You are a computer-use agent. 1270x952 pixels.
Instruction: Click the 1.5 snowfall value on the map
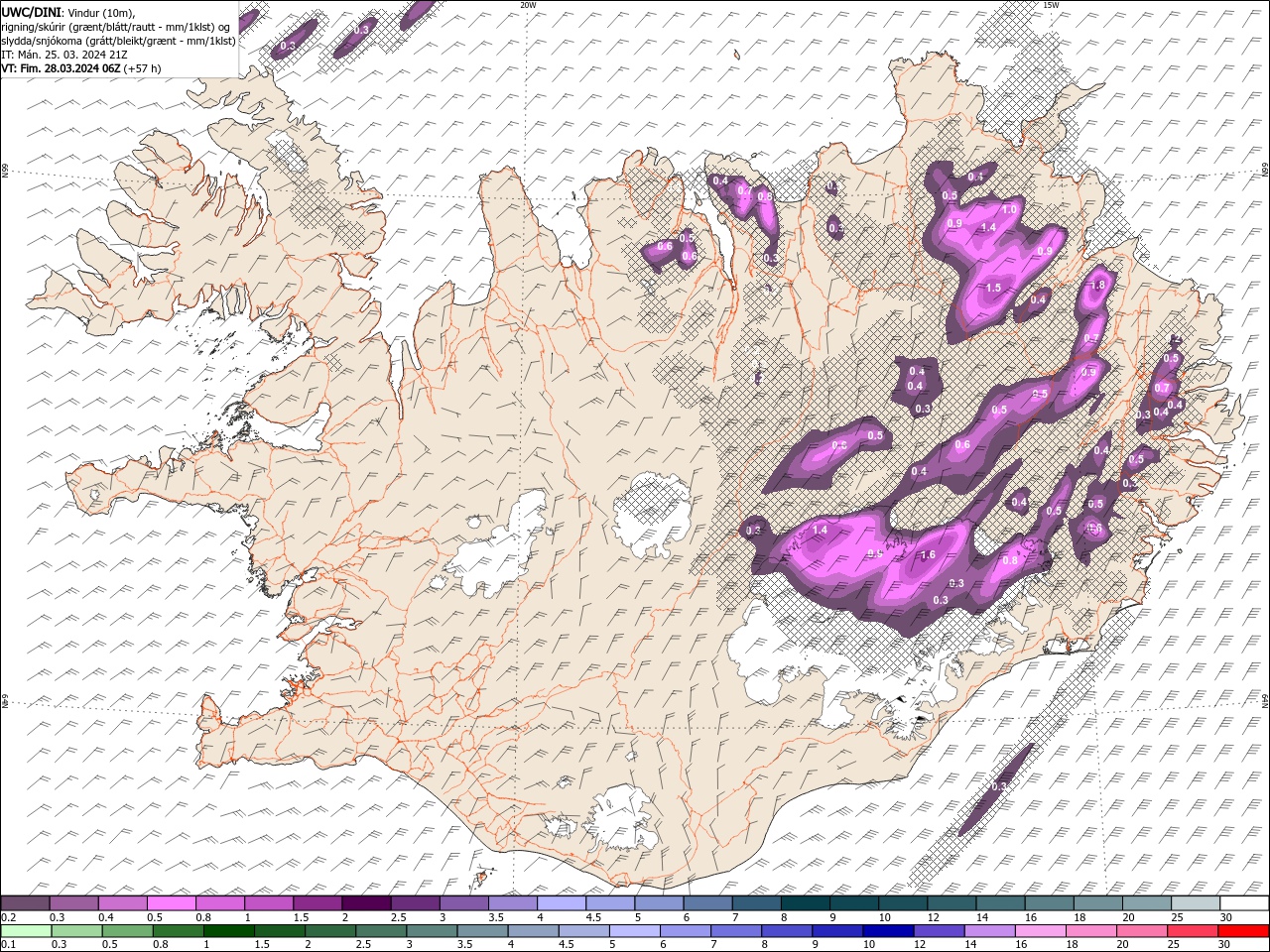coord(993,288)
